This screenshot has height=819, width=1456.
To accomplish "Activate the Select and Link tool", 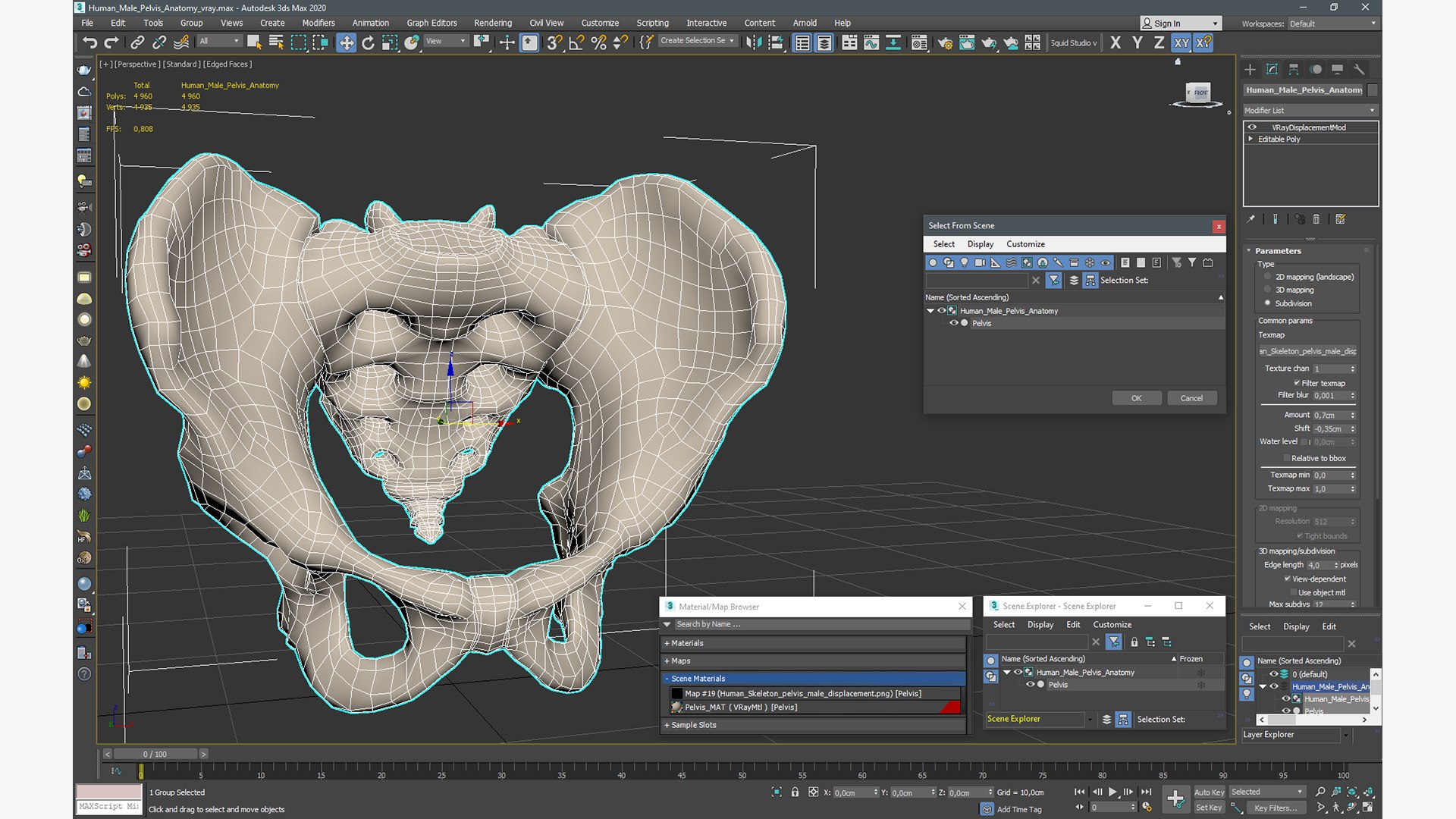I will pos(137,42).
